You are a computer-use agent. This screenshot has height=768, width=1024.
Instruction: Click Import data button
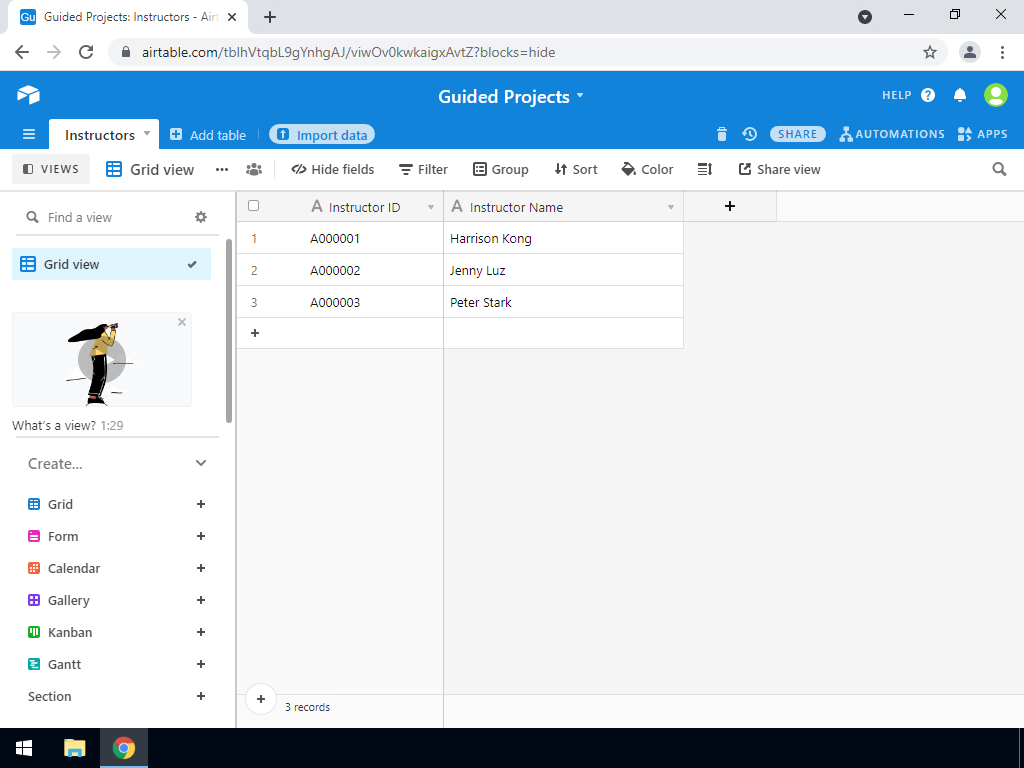(x=322, y=135)
